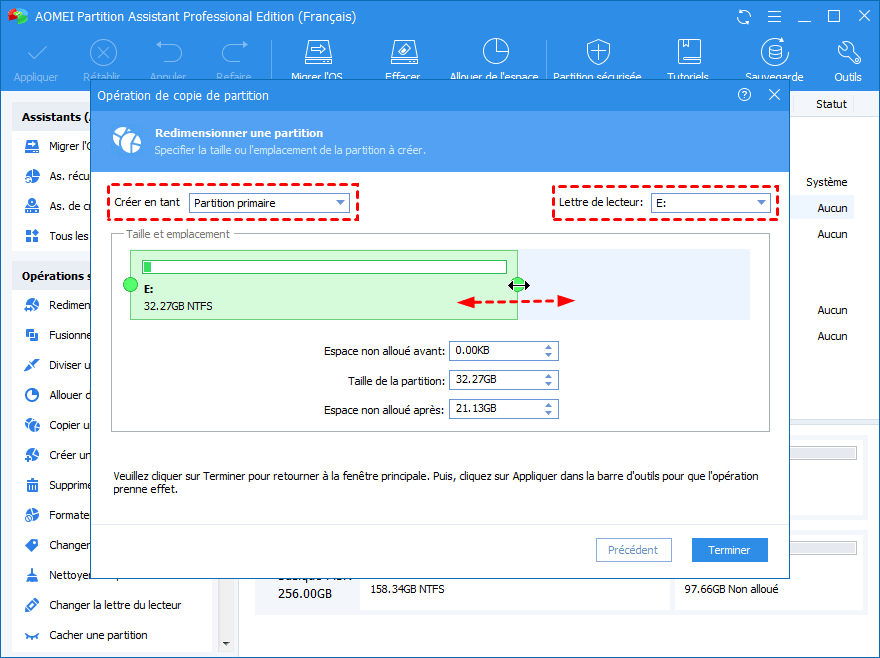Click the E: partition usage bar
Viewport: 880px width, 658px height.
coord(324,267)
